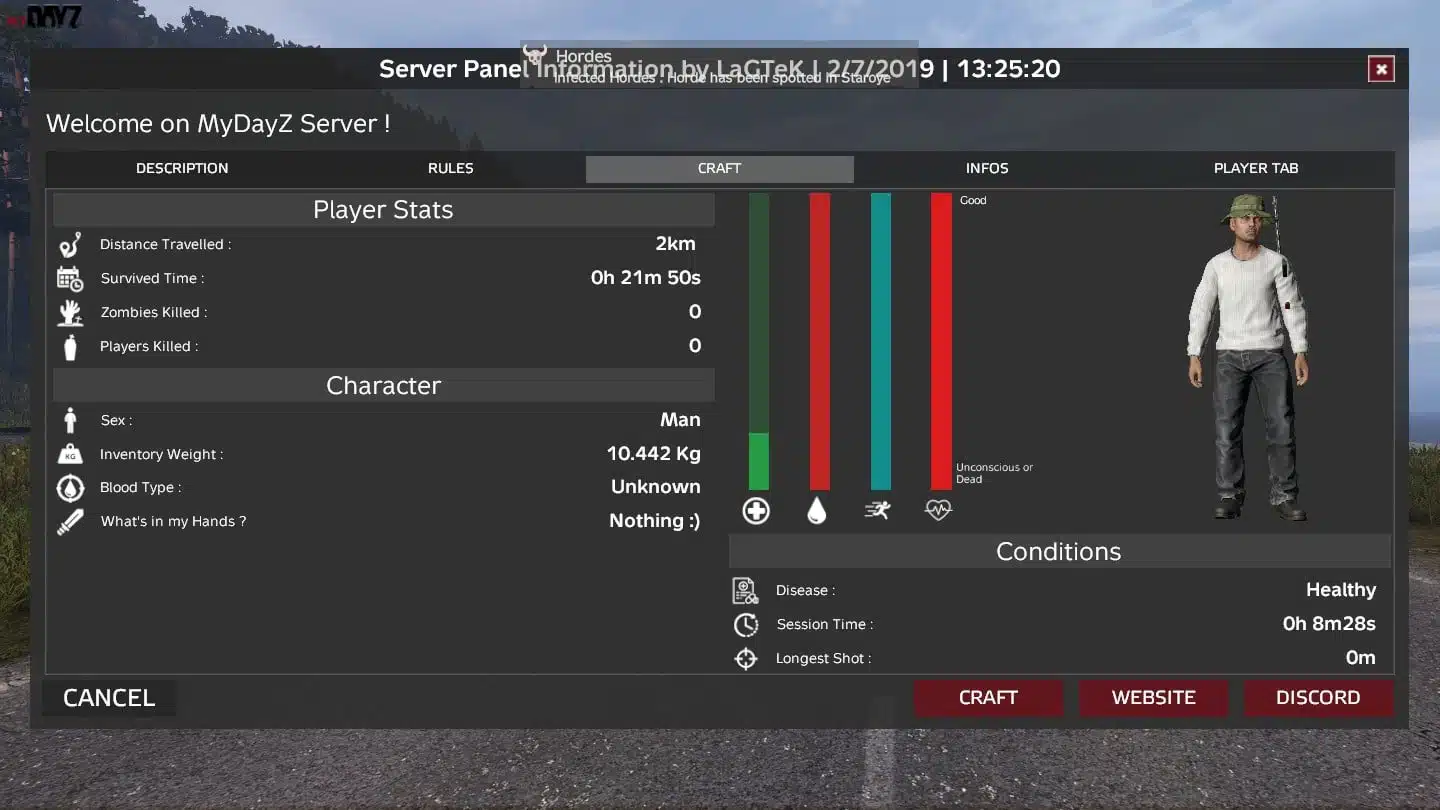Click the '0m' longest shot value
The width and height of the screenshot is (1440, 810).
click(x=1361, y=658)
